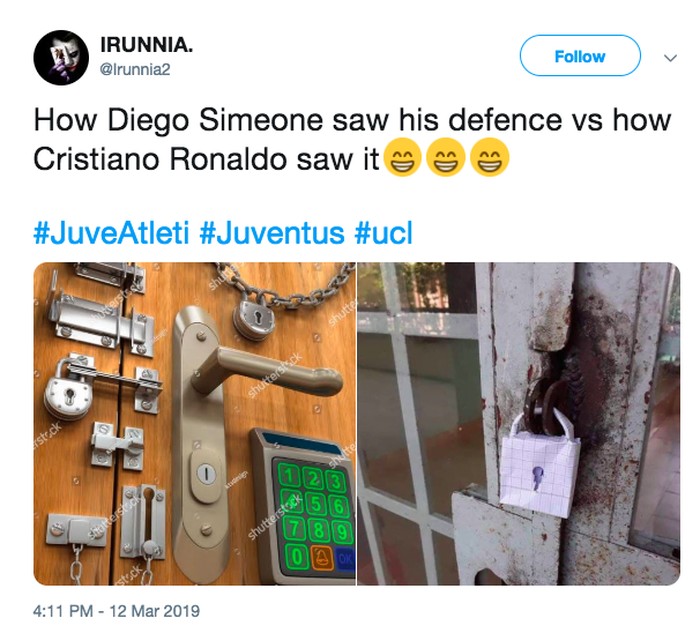This screenshot has width=700, height=633.
Task: Open the @Irunnia2 handle link
Action: (x=135, y=70)
